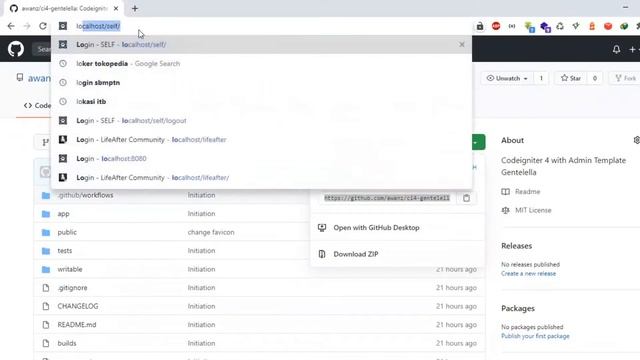640x360 pixels.
Task: Switch to the Code tab
Action: (37, 105)
